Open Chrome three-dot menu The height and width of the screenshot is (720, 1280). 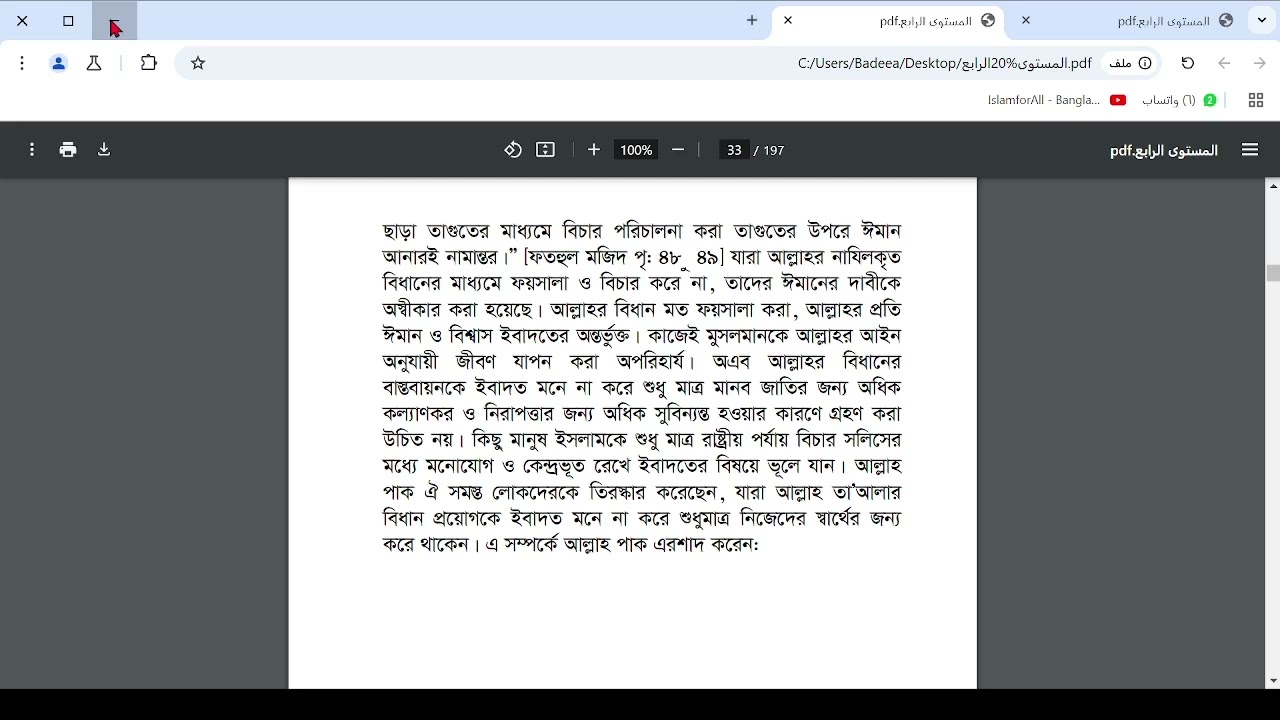[22, 63]
